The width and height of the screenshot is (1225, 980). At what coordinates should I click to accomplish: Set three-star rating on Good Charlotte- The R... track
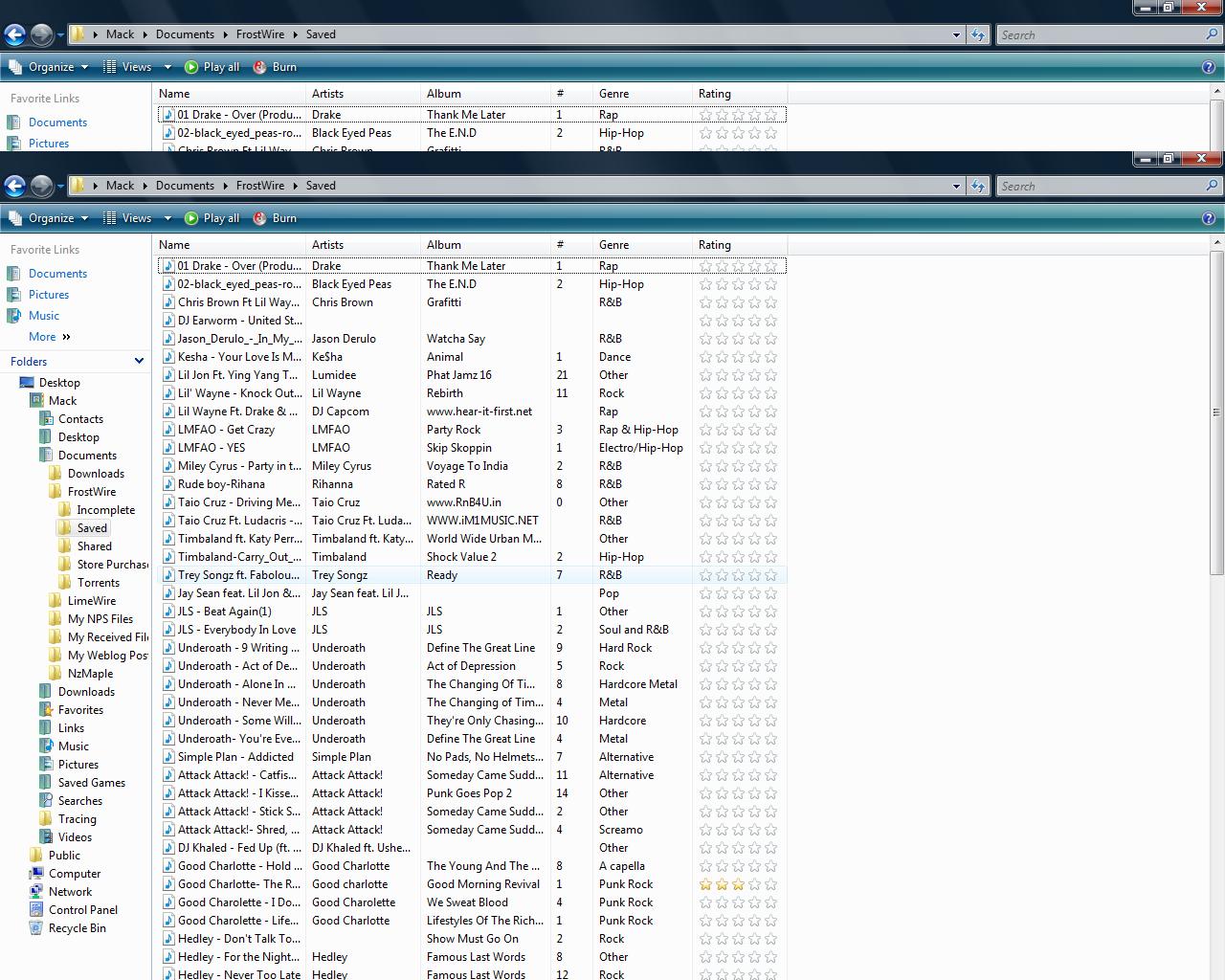(x=738, y=884)
